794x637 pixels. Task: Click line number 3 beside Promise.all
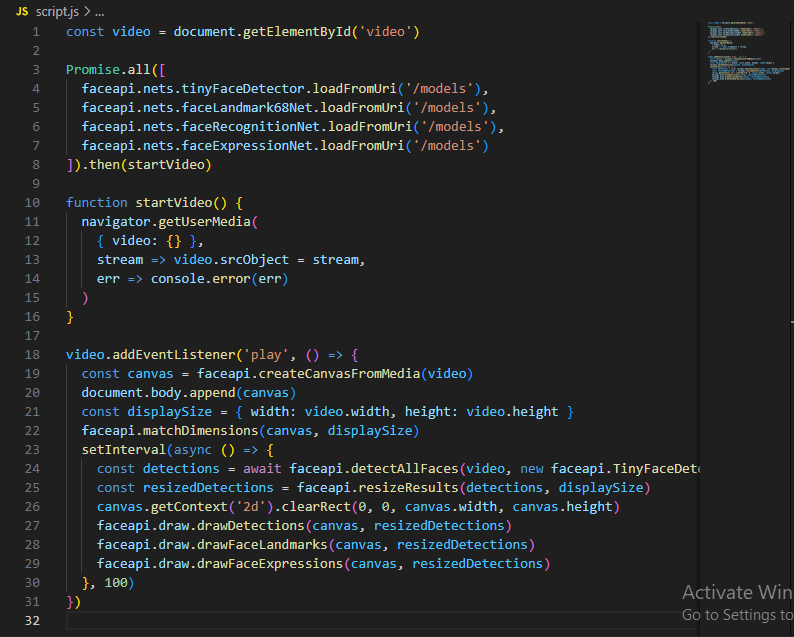36,70
